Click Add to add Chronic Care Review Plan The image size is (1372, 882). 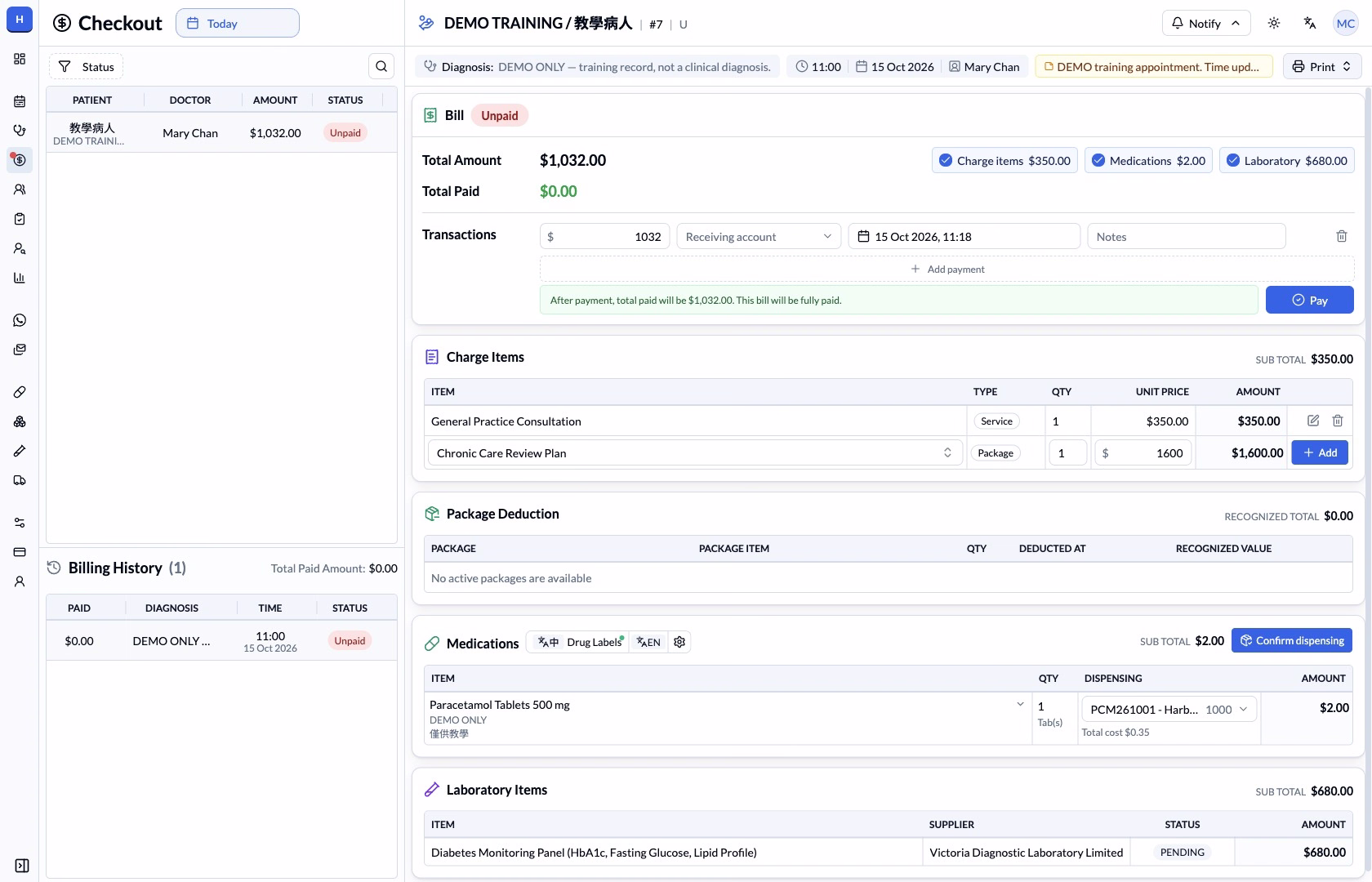1320,452
